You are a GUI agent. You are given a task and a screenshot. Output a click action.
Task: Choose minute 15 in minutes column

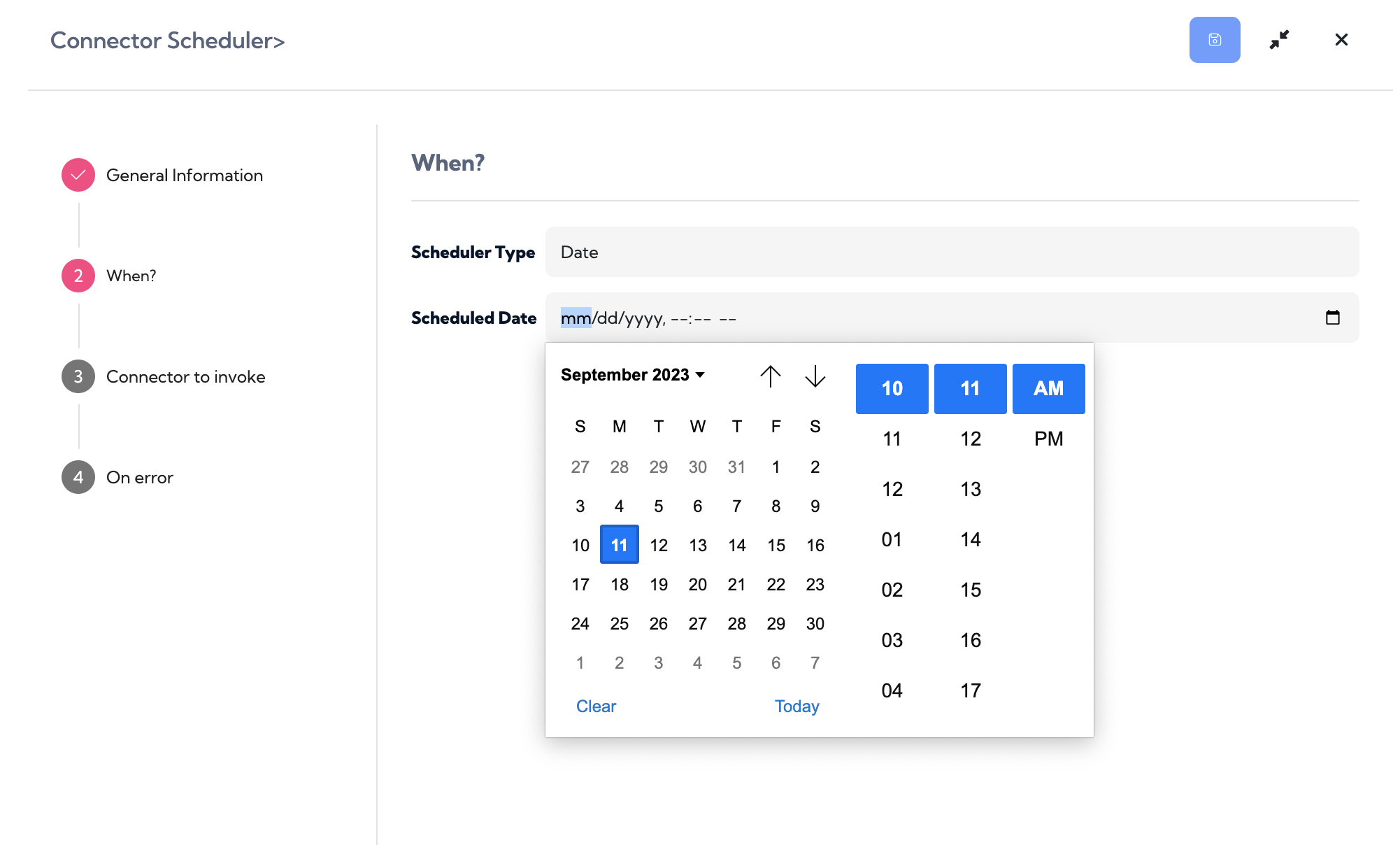coord(970,590)
